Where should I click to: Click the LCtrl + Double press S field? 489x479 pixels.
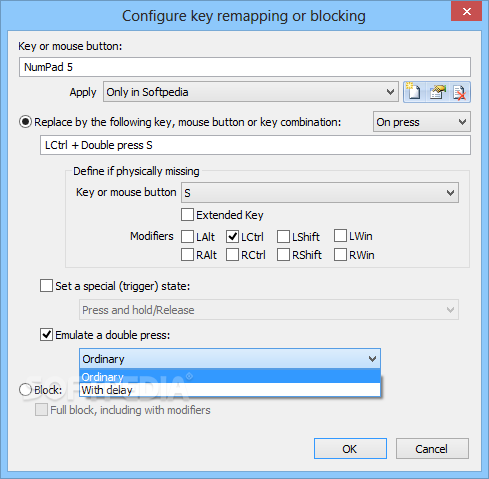click(x=255, y=145)
